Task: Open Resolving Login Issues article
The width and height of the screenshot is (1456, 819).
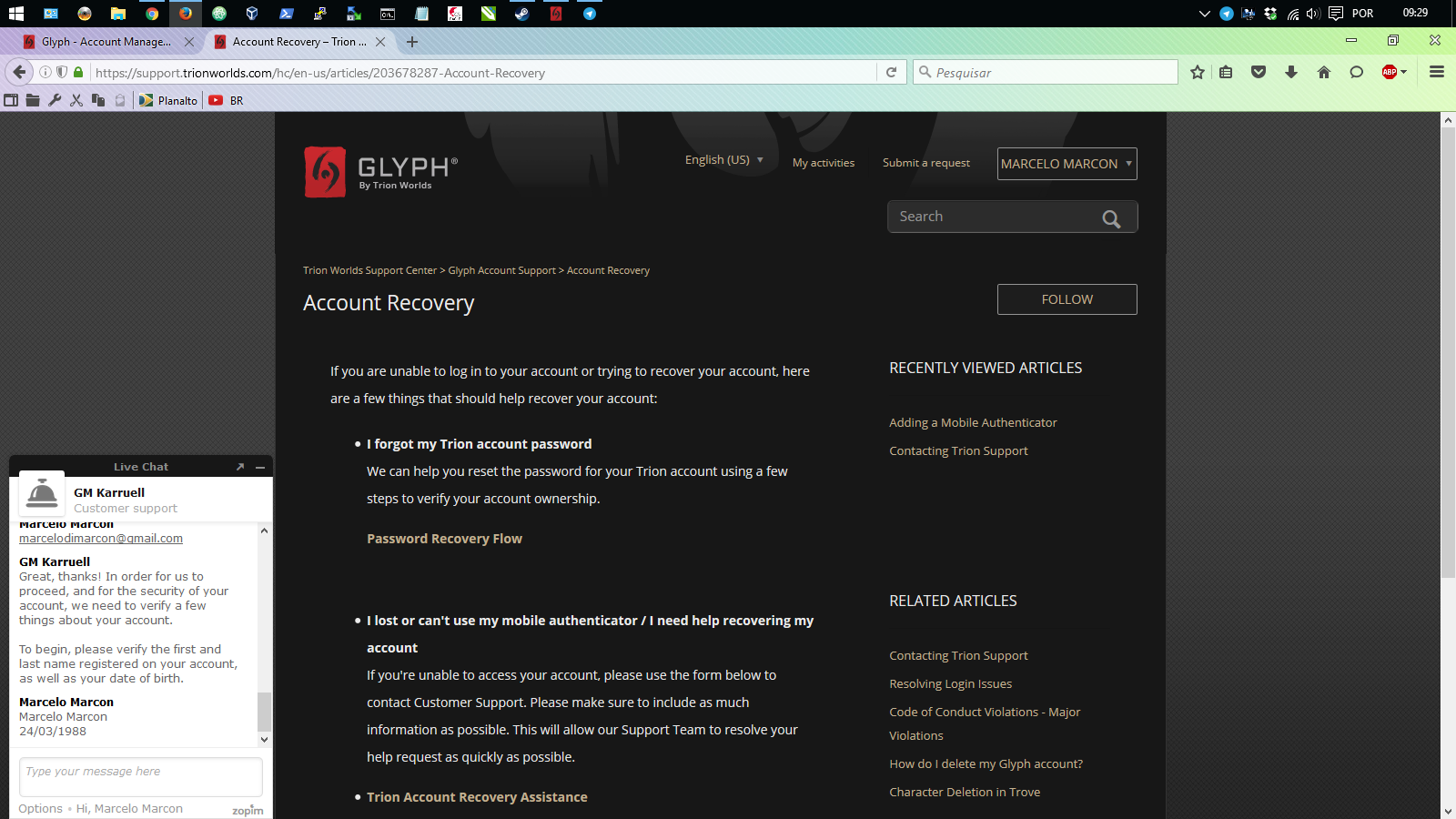Action: tap(950, 684)
